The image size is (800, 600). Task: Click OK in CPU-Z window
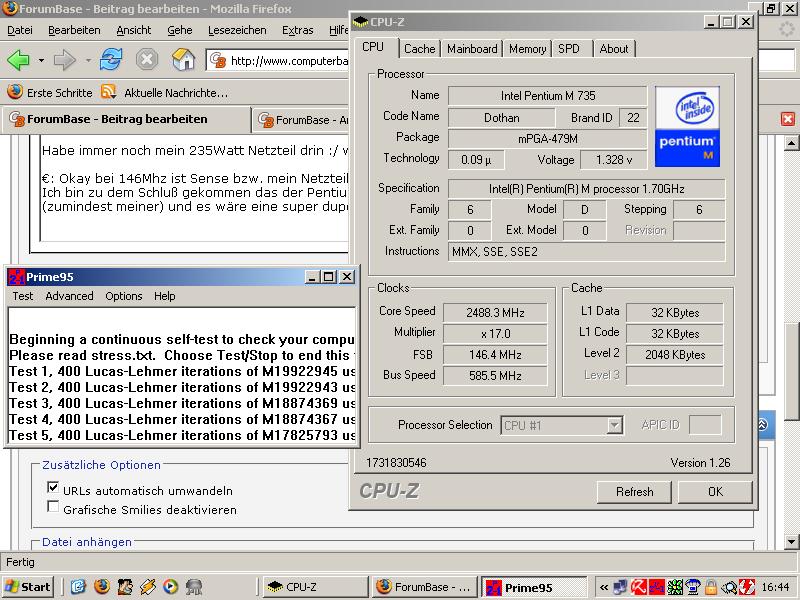(715, 492)
